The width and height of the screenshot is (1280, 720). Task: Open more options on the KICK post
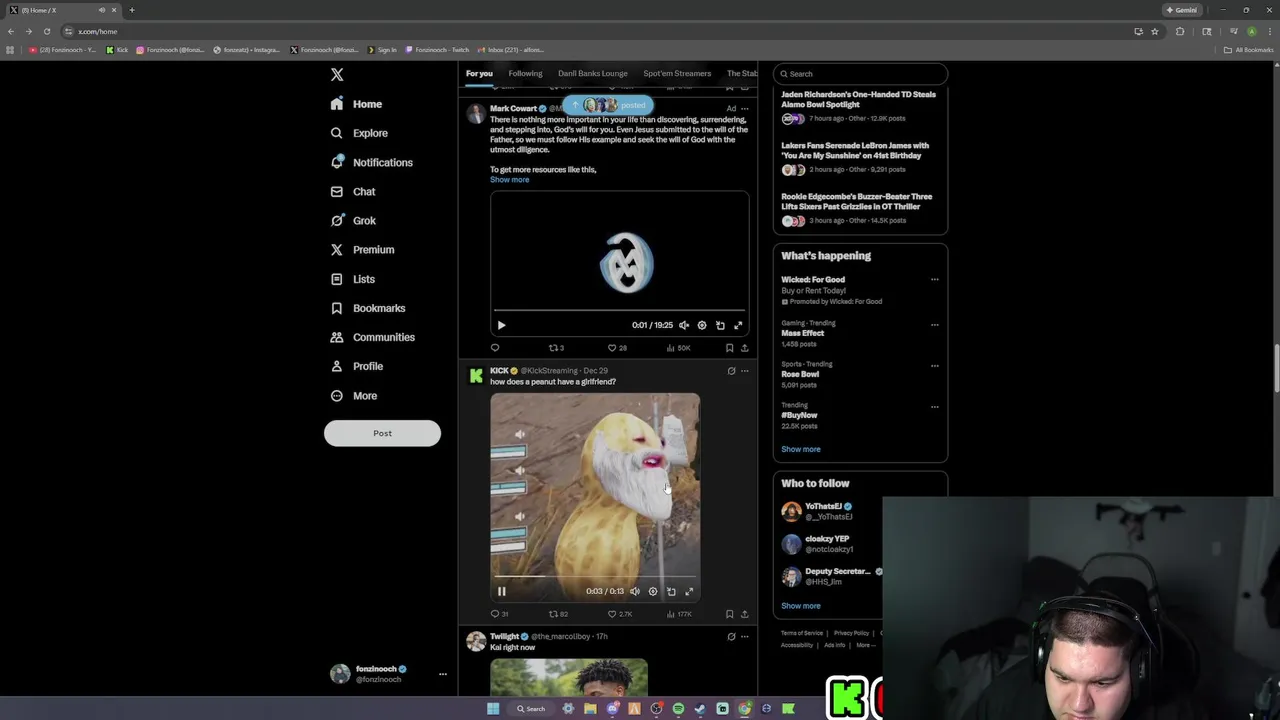tap(744, 371)
